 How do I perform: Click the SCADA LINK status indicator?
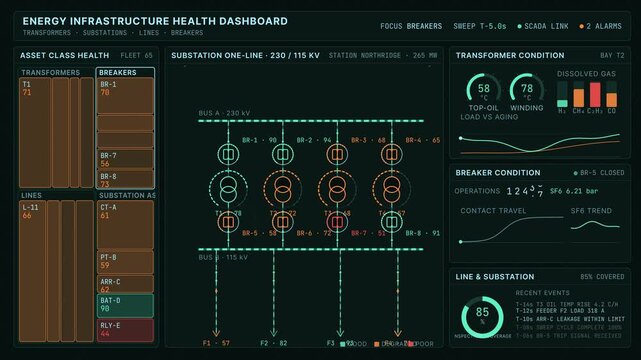542,26
